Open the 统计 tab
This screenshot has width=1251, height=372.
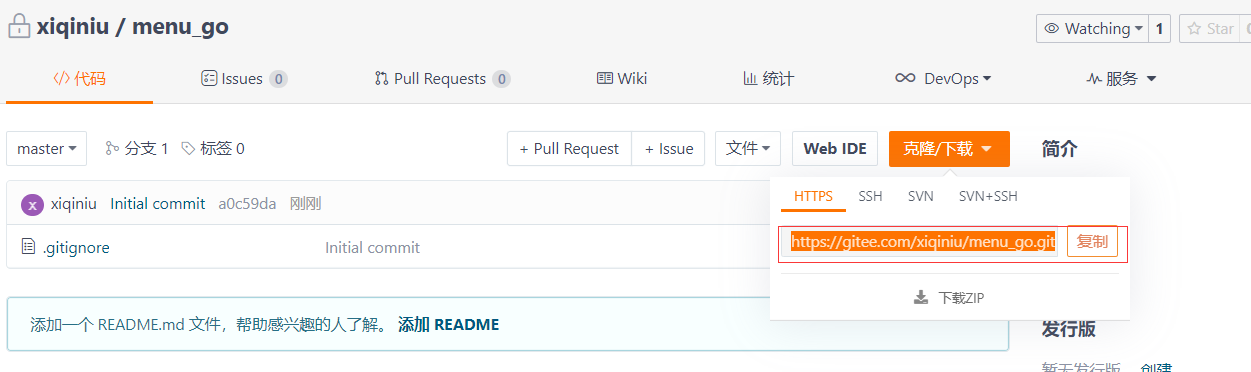point(768,78)
